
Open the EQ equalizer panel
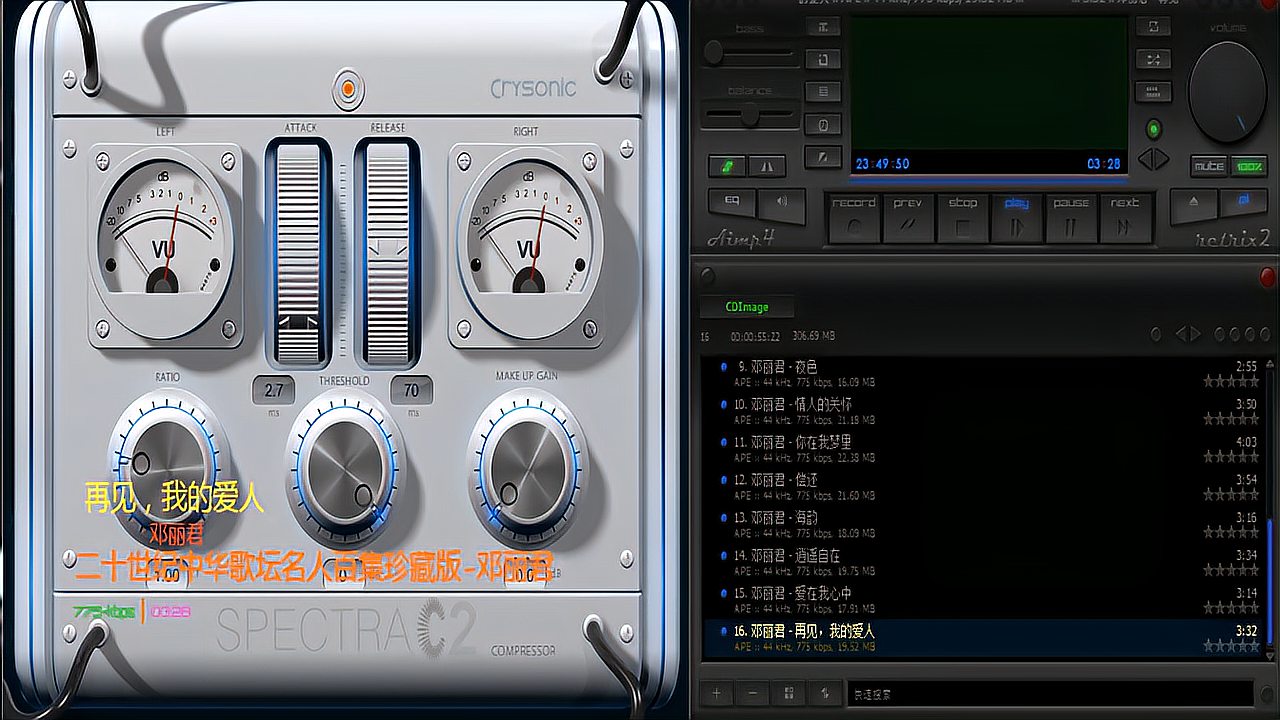[731, 202]
